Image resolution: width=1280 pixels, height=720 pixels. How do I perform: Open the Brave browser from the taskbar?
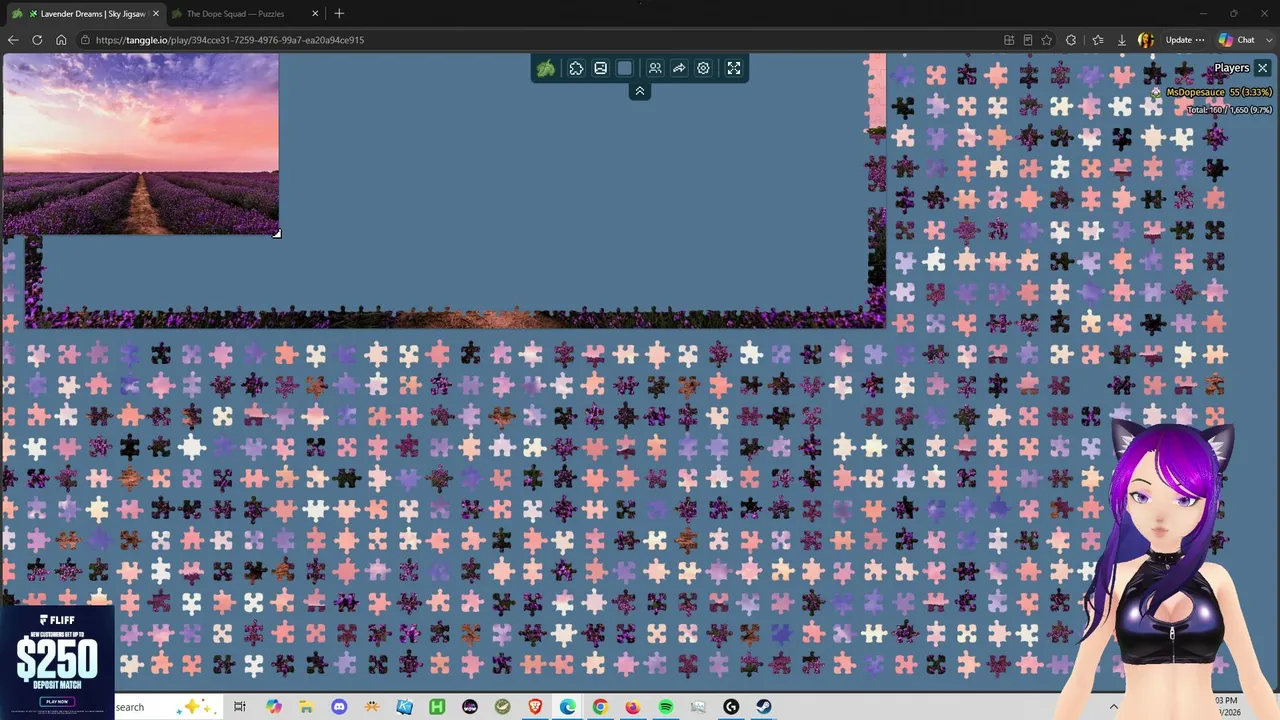click(535, 707)
